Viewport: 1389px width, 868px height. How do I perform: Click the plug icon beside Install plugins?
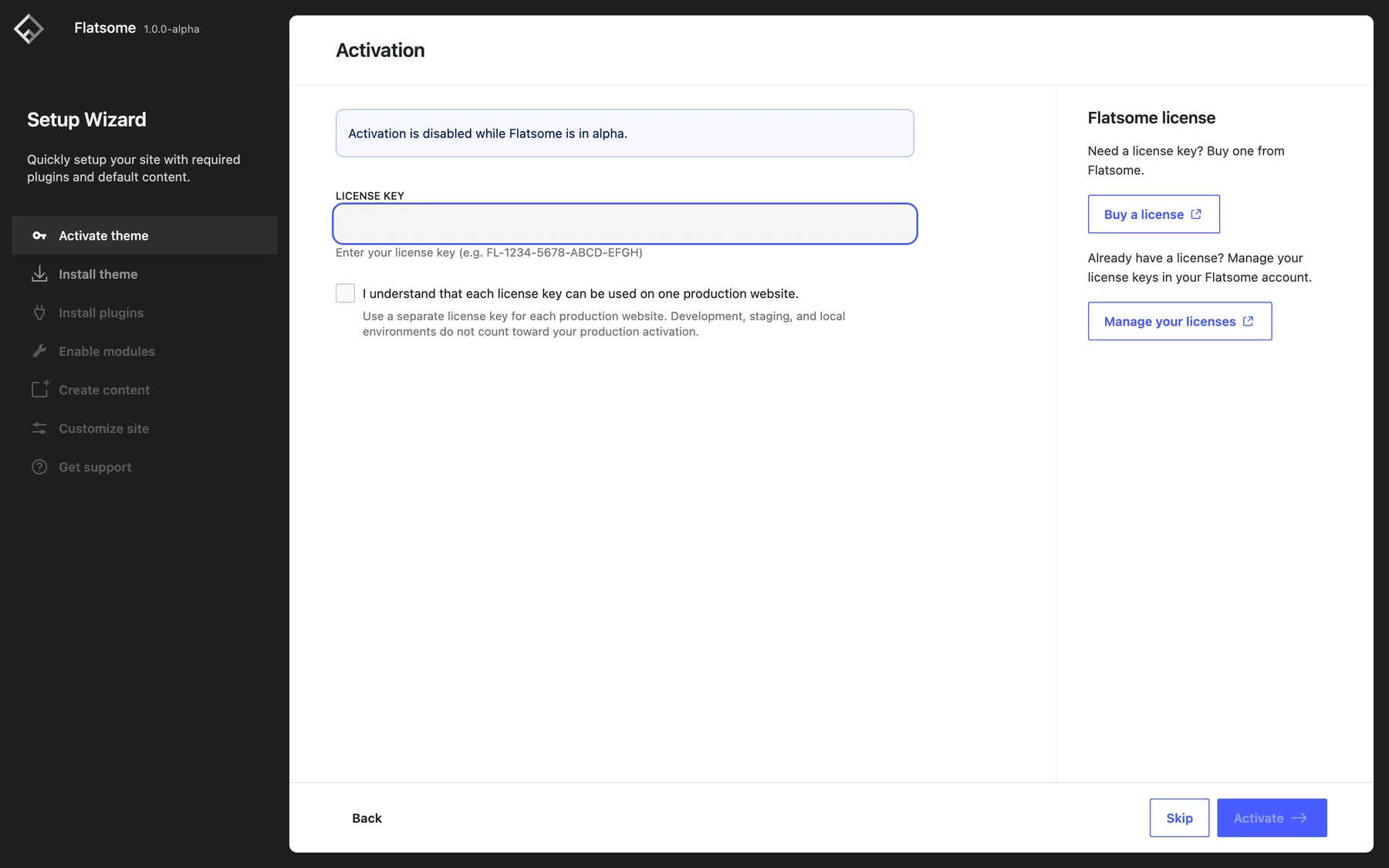39,312
